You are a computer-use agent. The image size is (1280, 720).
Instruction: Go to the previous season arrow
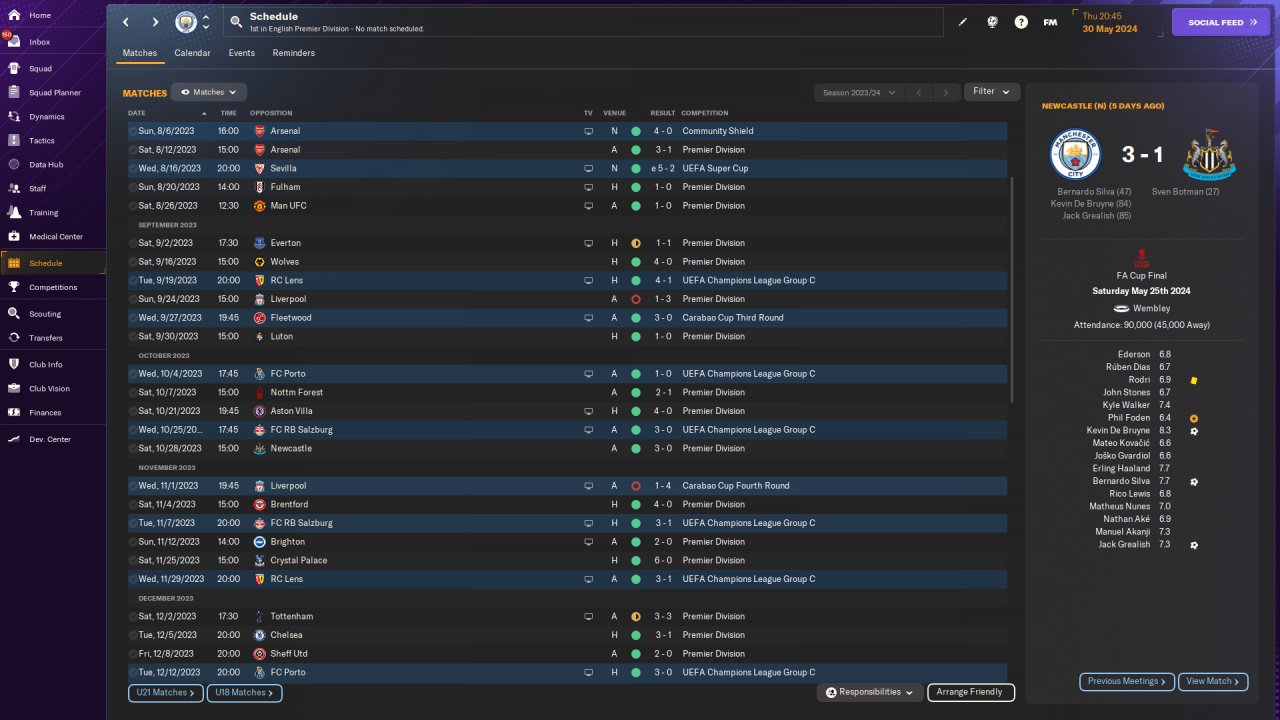pos(918,93)
